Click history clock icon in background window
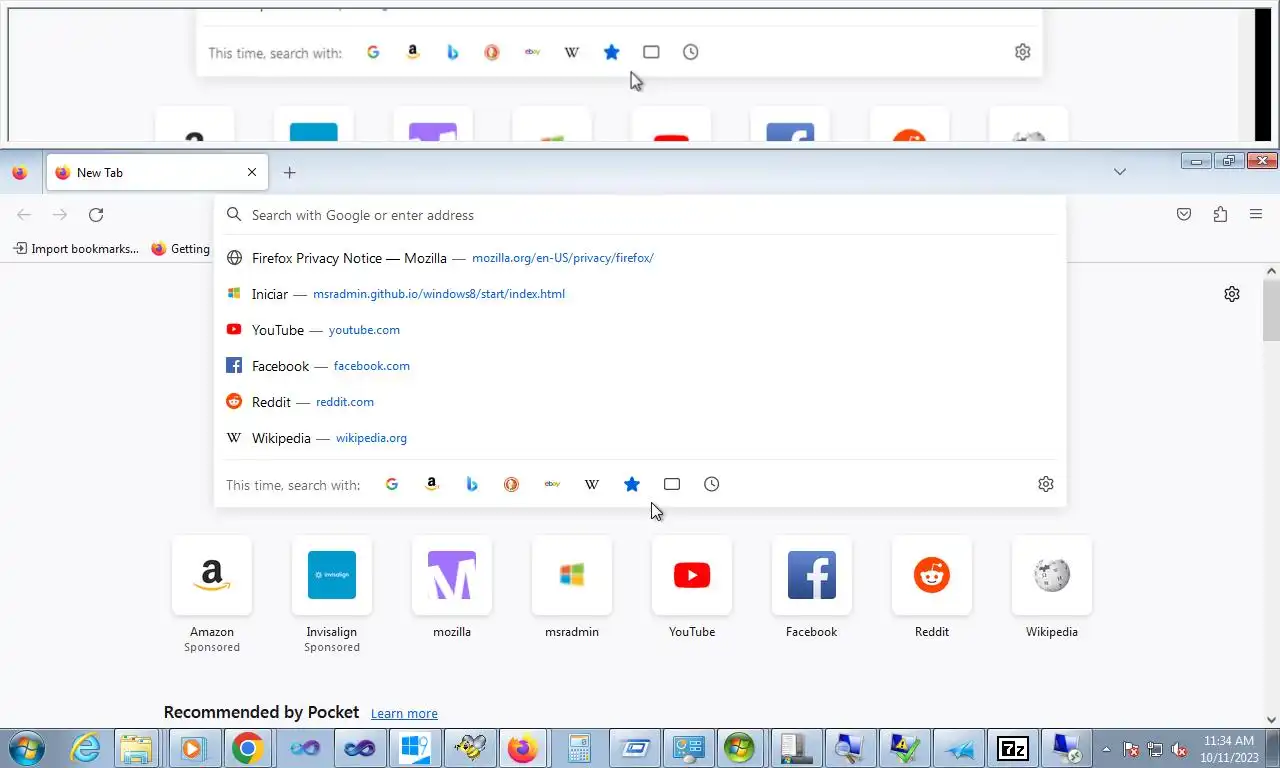 (x=691, y=52)
